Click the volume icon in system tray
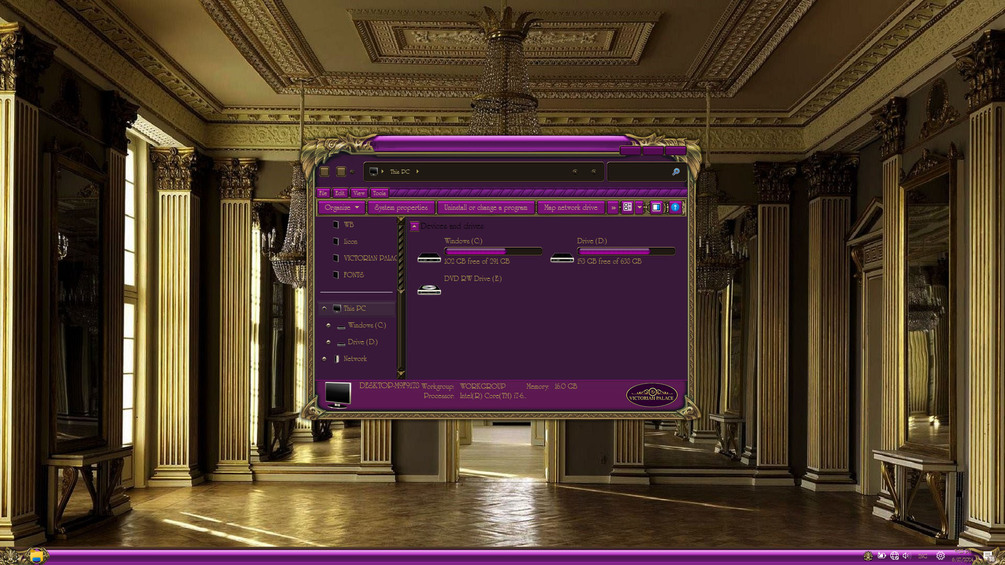The width and height of the screenshot is (1005, 565). click(x=906, y=555)
